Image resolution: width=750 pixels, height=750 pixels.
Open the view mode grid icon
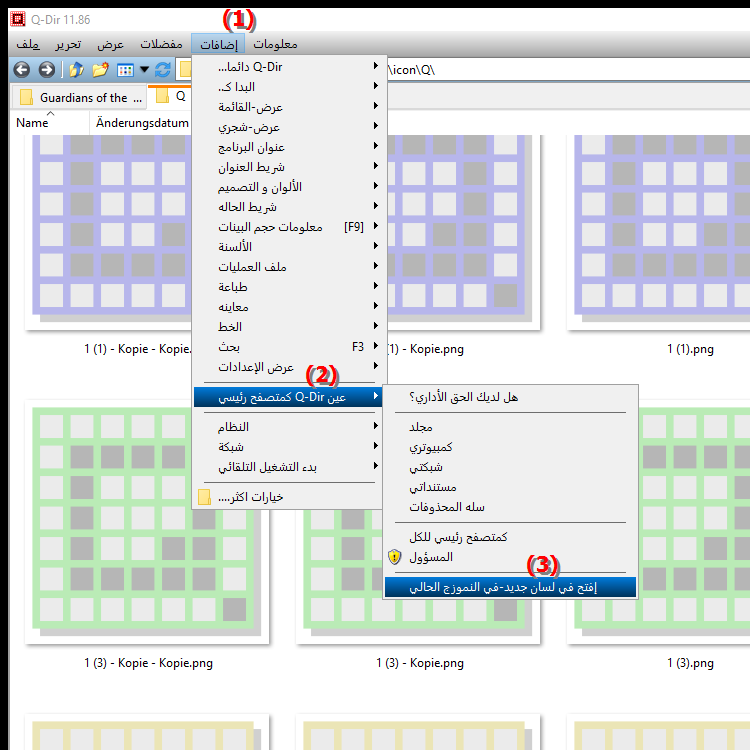[x=125, y=70]
